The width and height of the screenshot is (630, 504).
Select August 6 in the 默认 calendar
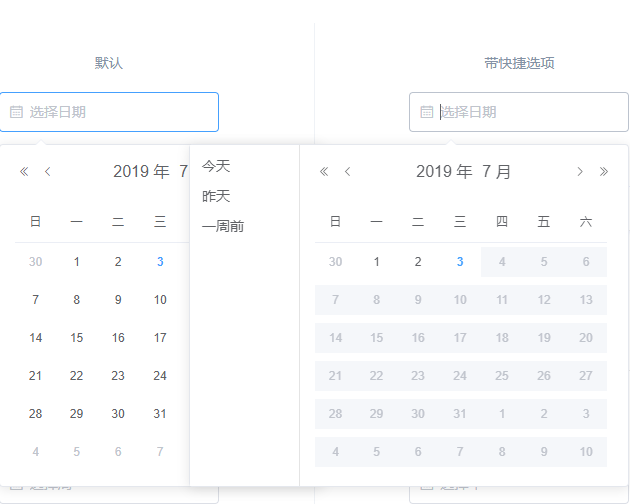[118, 452]
